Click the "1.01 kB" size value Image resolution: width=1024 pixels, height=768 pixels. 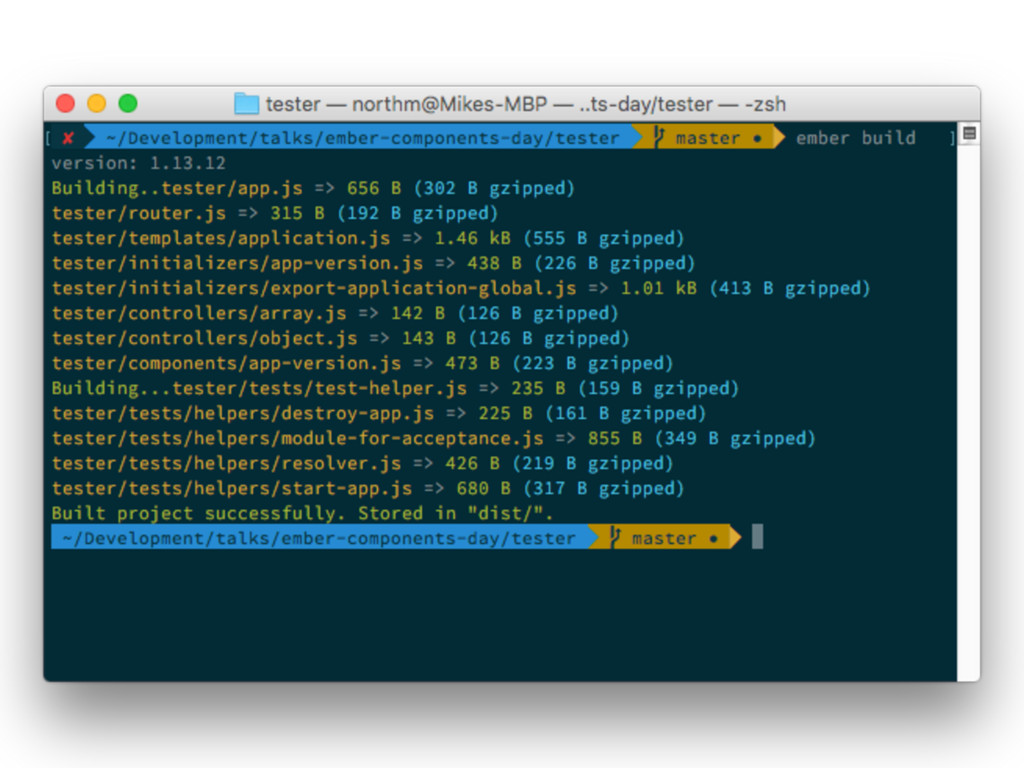(x=658, y=288)
